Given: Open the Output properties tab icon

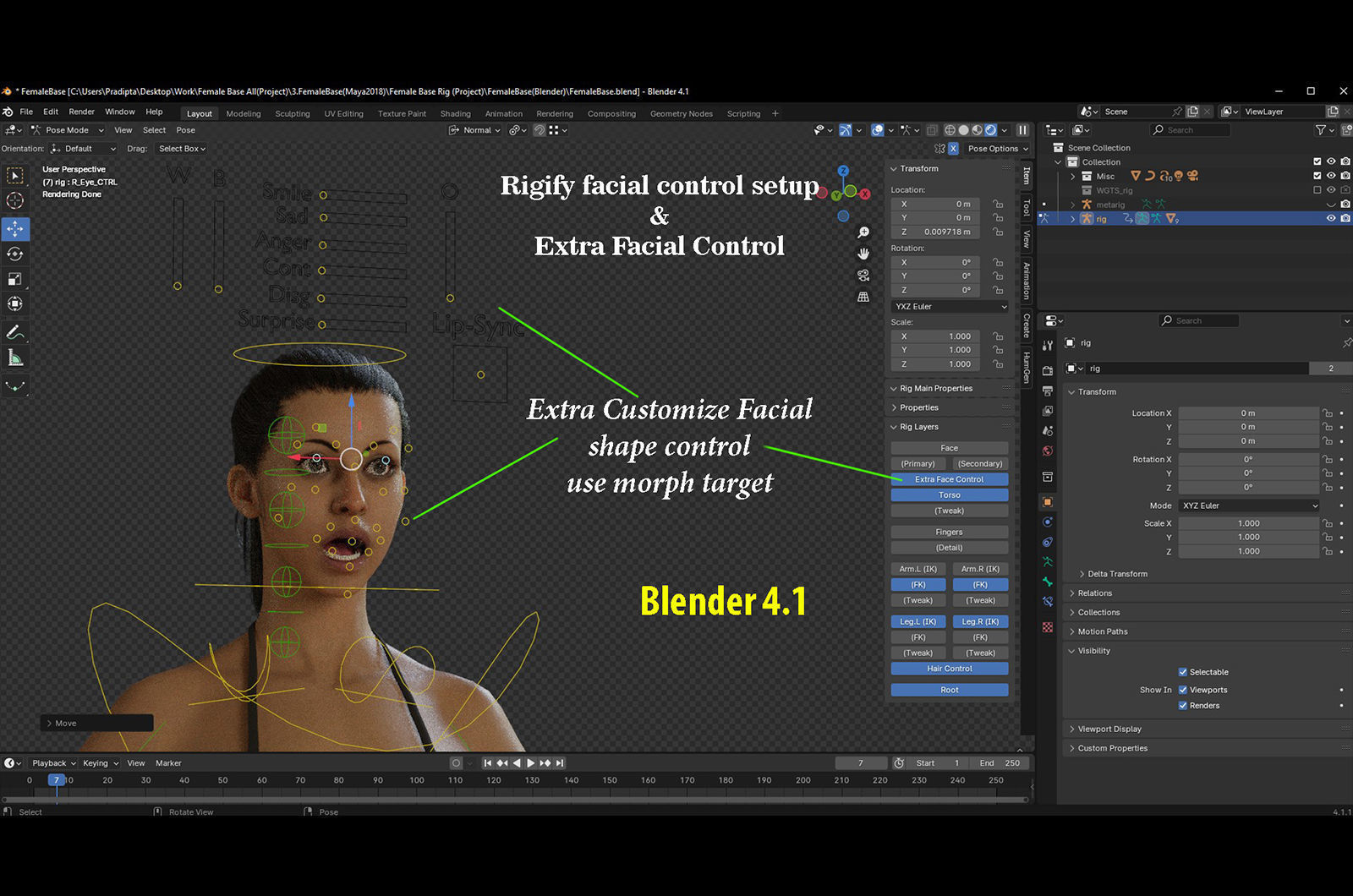Looking at the screenshot, I should (1048, 391).
